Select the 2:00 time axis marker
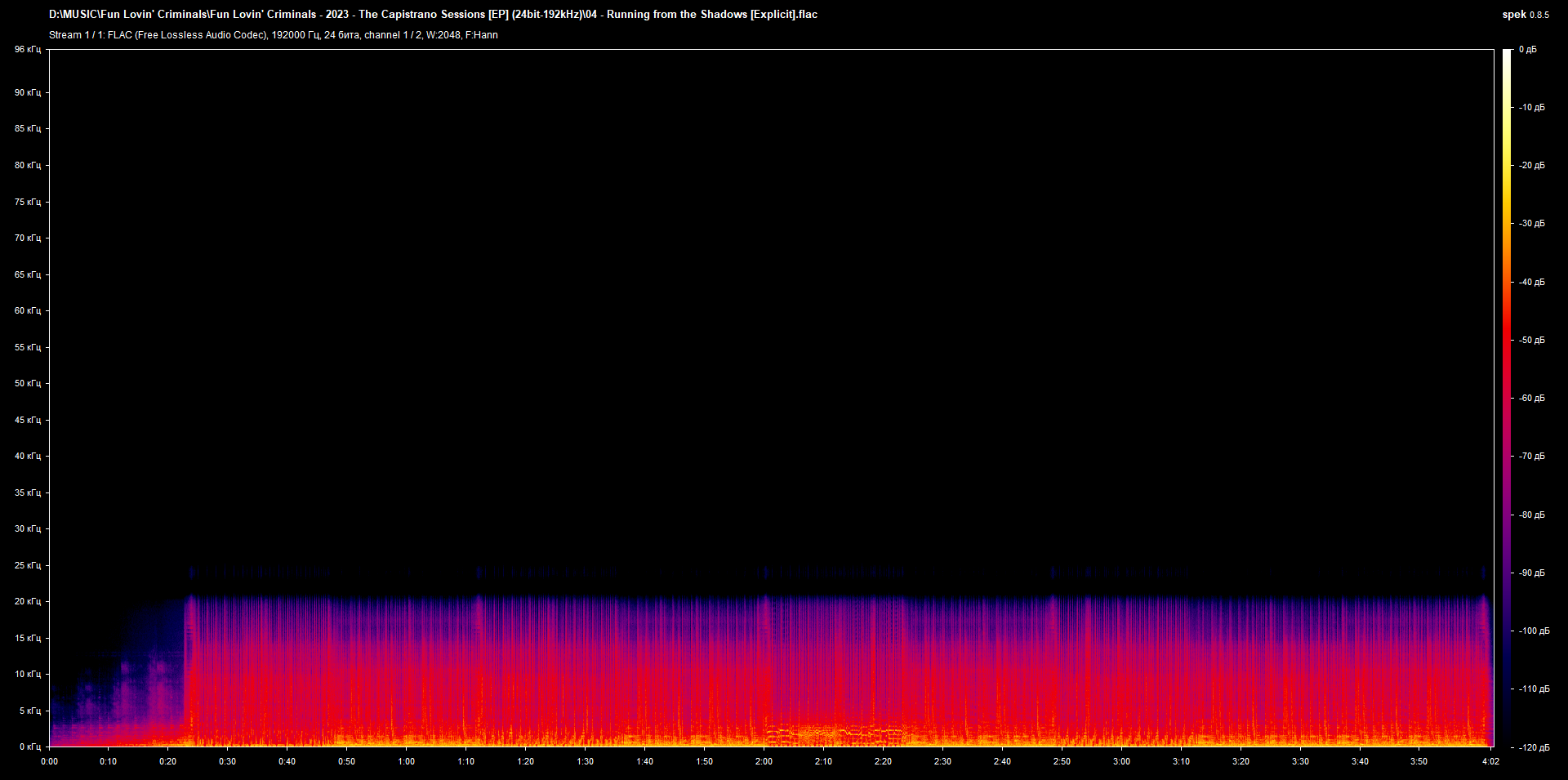 click(x=764, y=762)
